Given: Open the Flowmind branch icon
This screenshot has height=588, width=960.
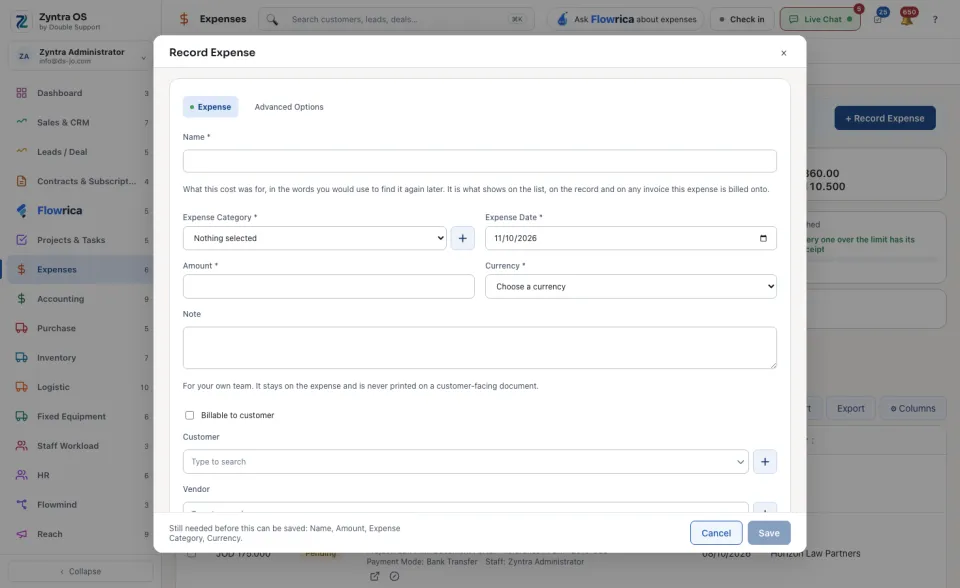Looking at the screenshot, I should point(21,505).
